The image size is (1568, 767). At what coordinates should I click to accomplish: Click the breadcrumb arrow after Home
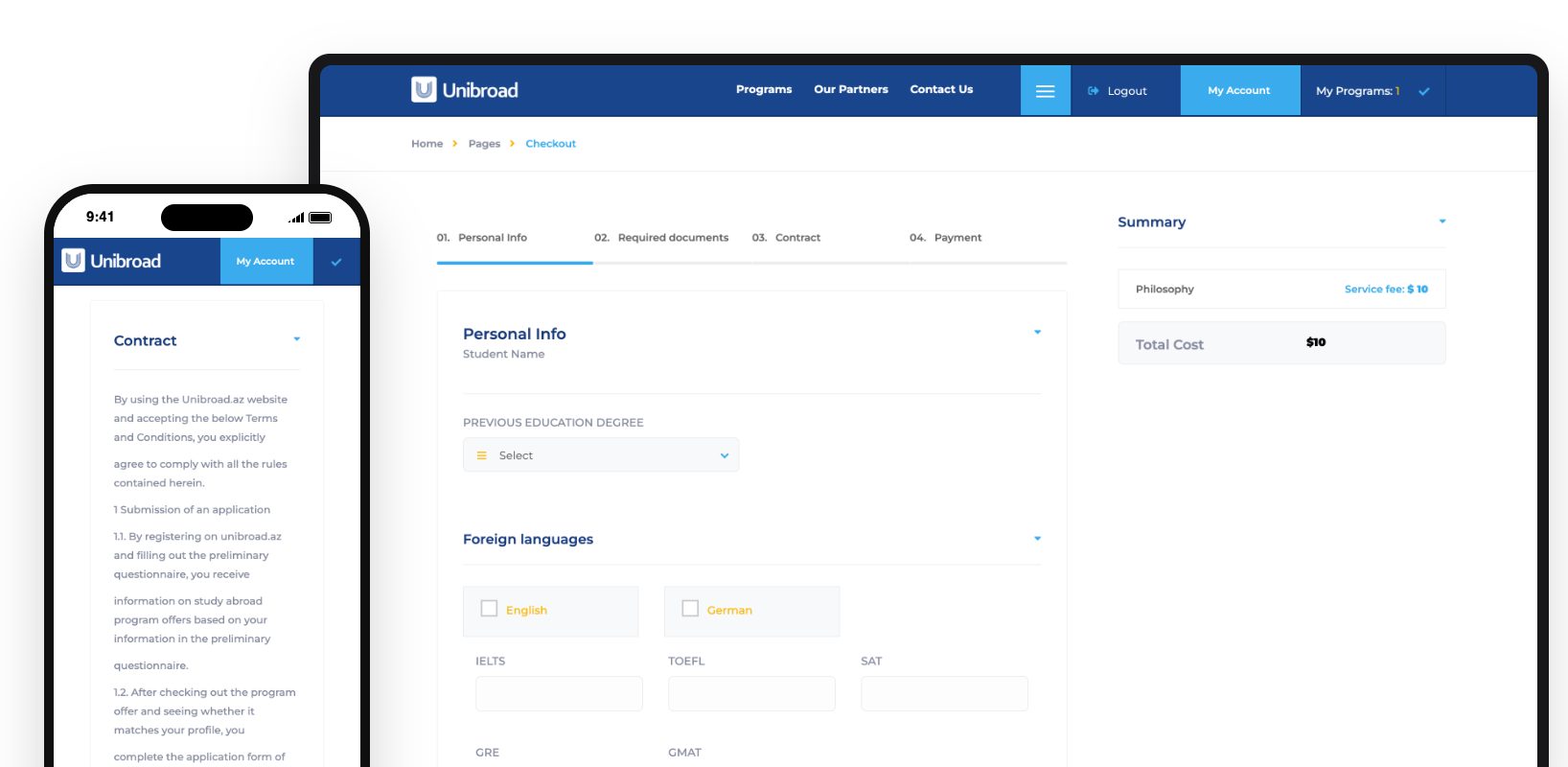pyautogui.click(x=455, y=144)
